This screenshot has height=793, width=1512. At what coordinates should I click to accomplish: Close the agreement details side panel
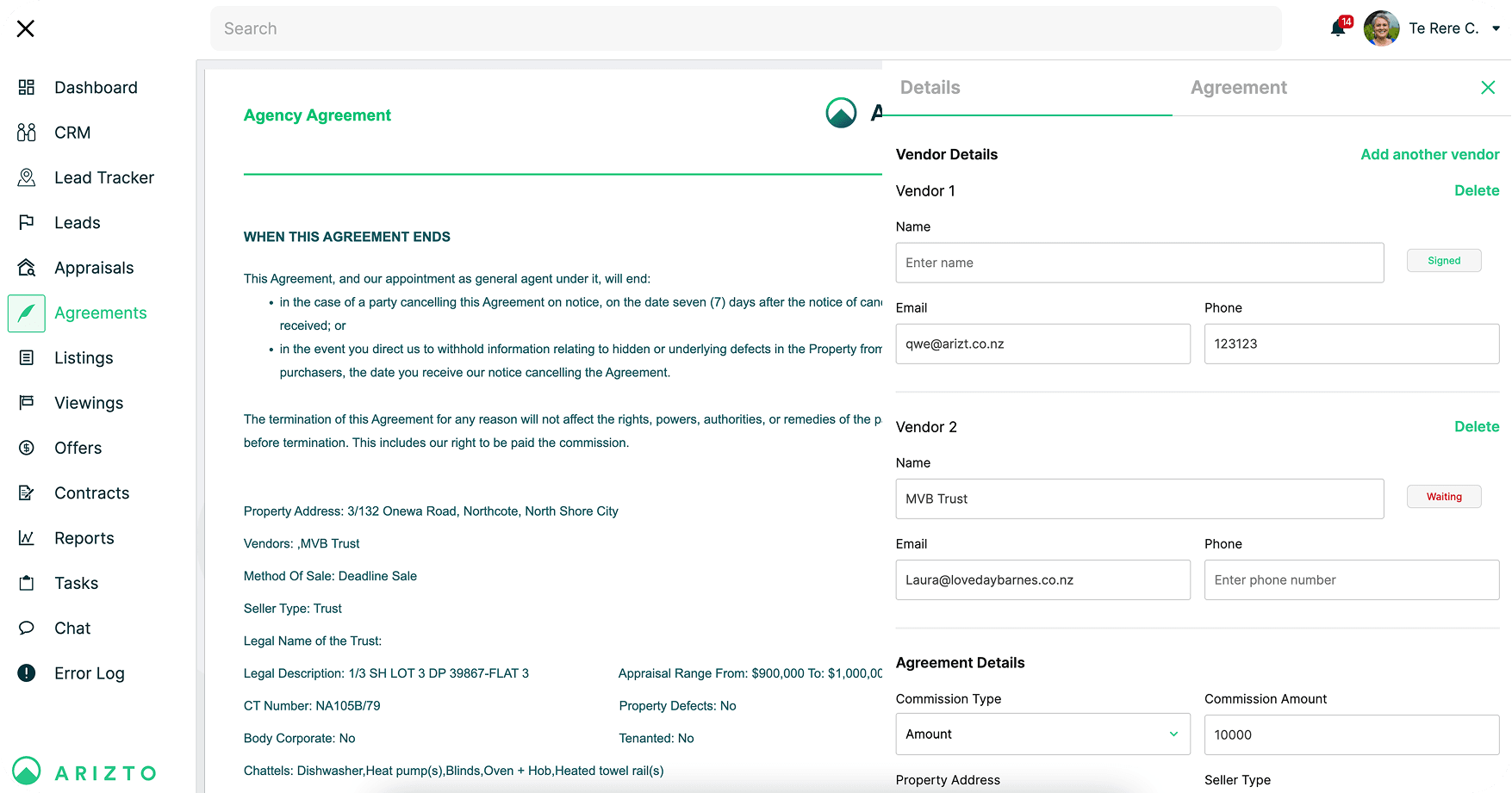[1487, 88]
